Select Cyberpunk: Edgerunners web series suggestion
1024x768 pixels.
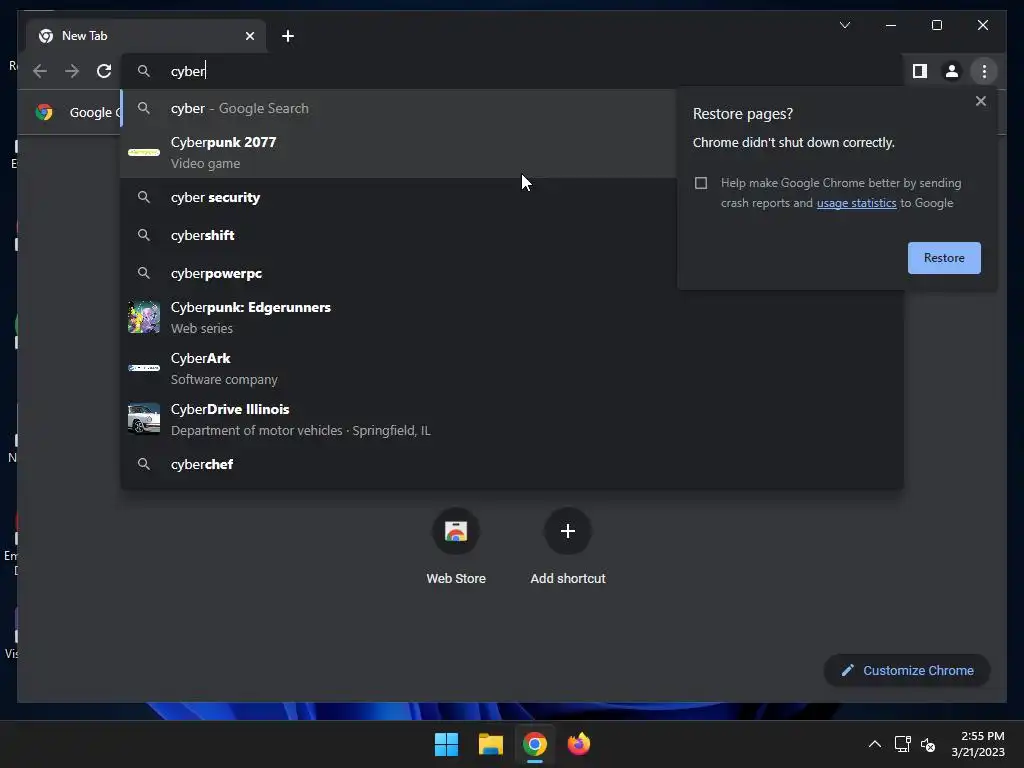(512, 317)
